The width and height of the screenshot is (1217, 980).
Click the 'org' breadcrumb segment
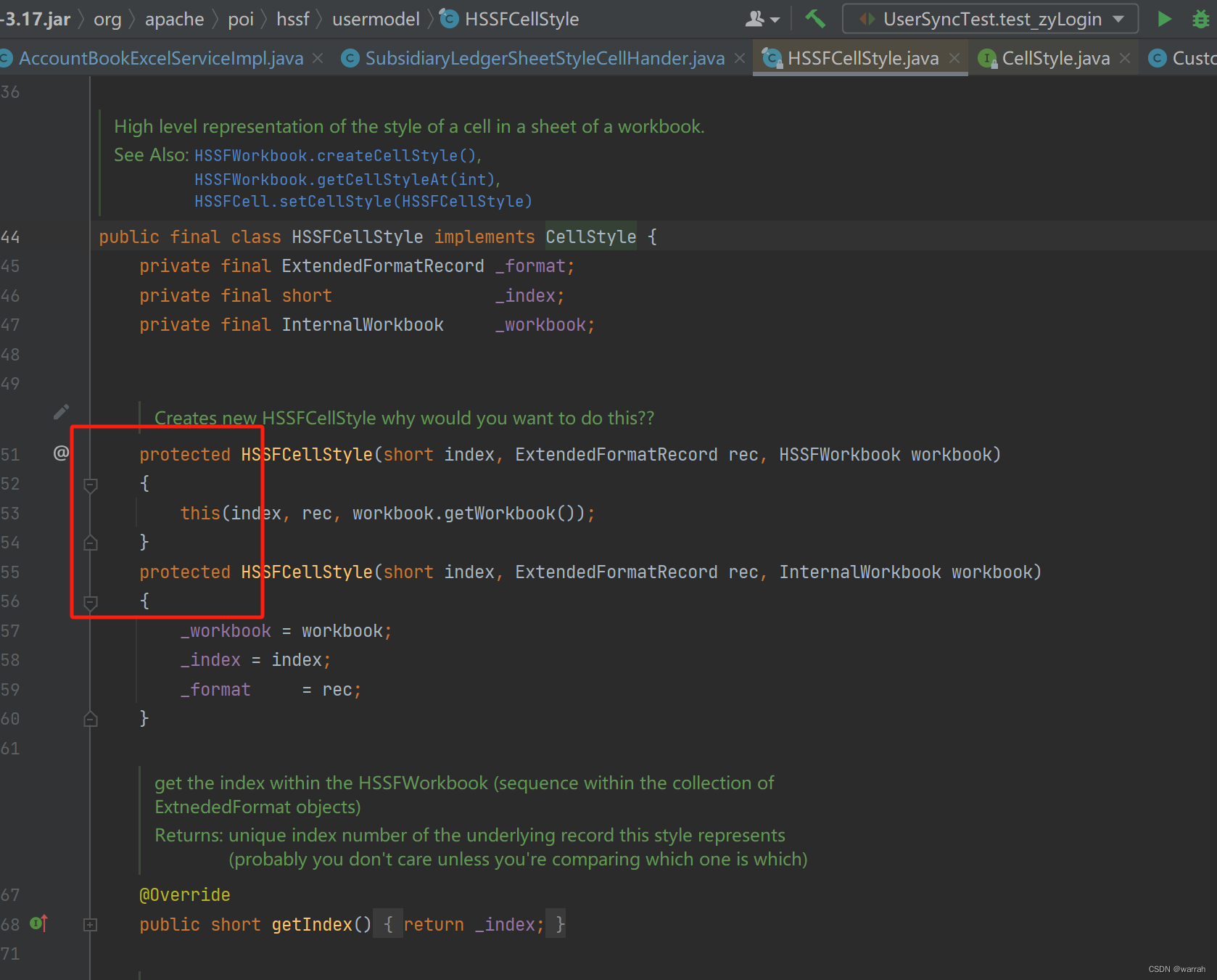[x=107, y=19]
